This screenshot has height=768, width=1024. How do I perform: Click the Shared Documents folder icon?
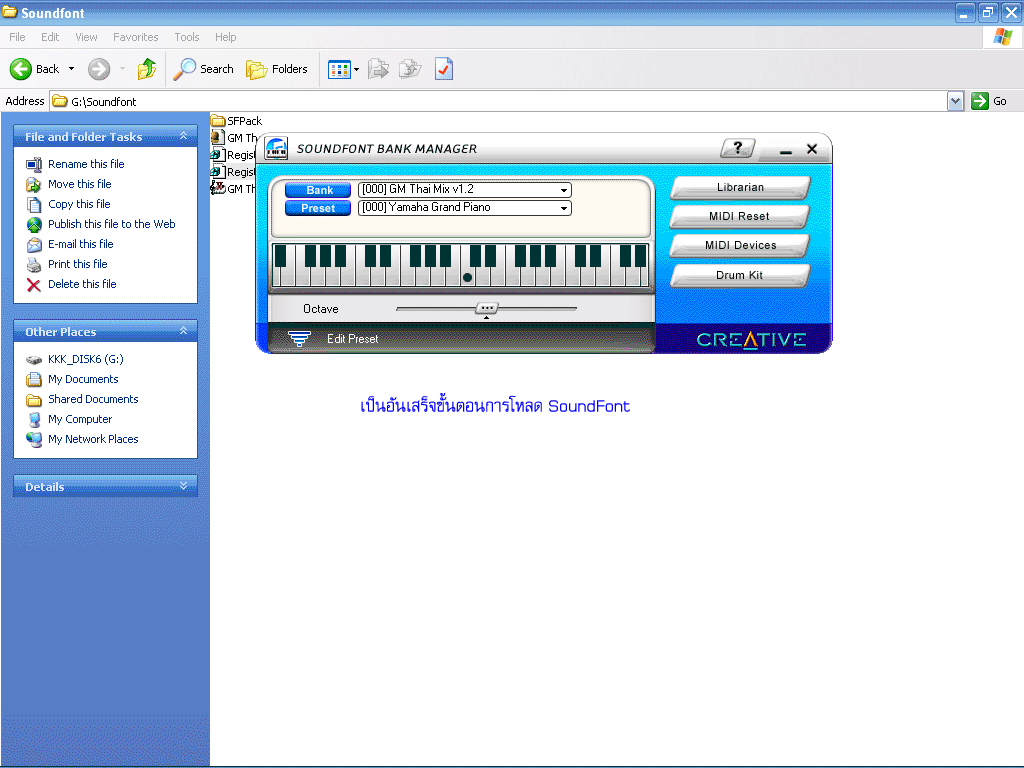click(34, 400)
